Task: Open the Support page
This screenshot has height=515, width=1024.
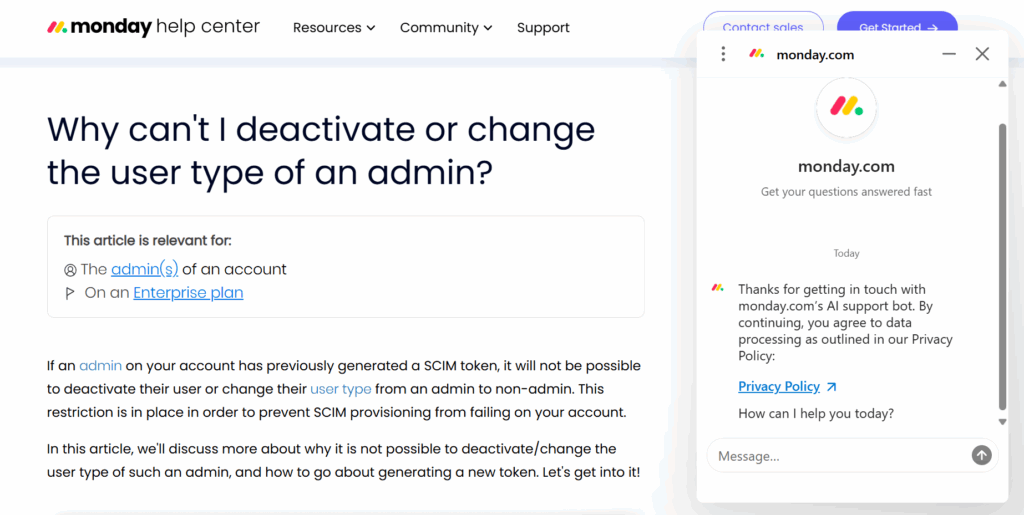Action: click(x=543, y=27)
